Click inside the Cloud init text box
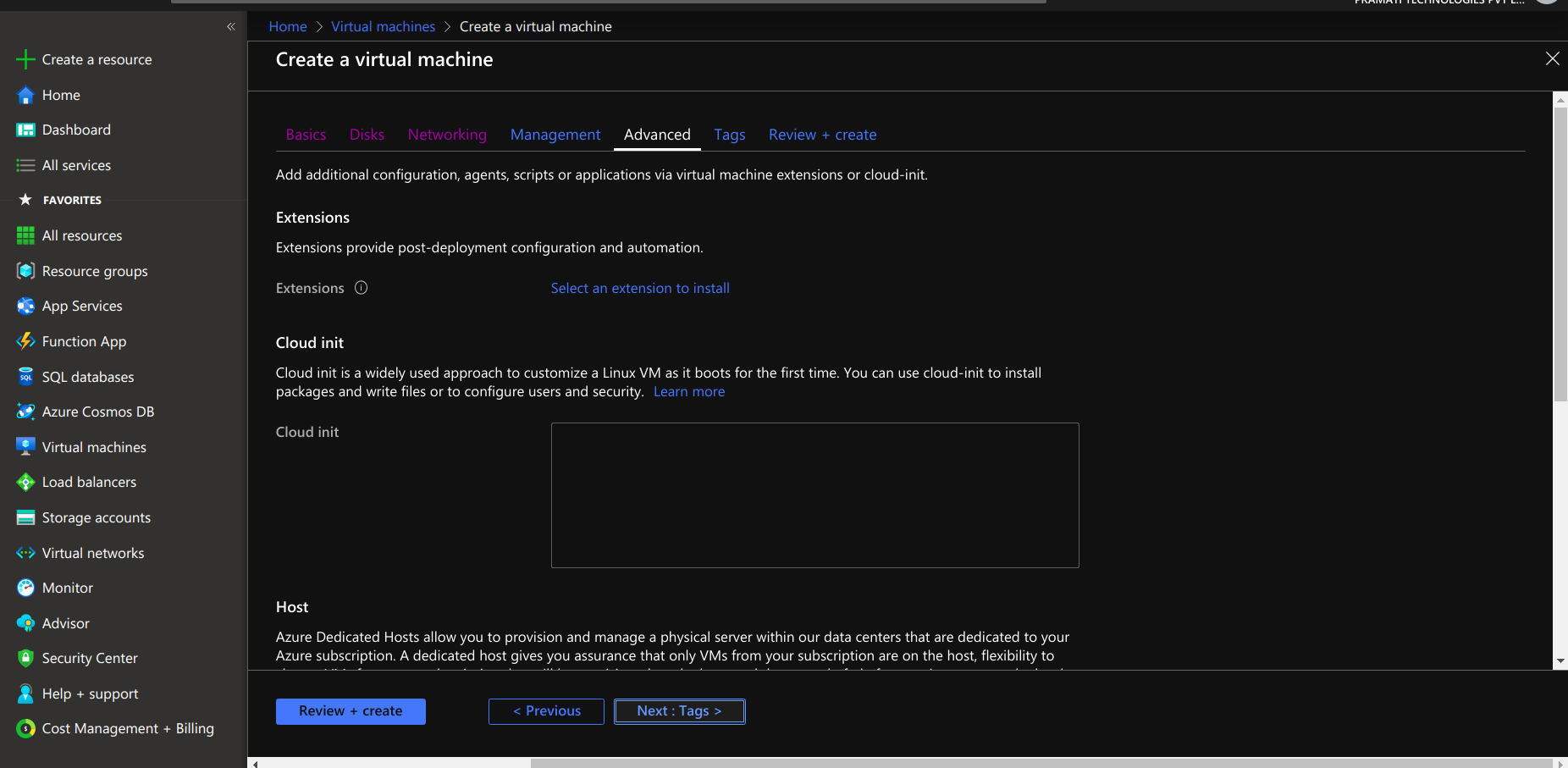The image size is (1568, 768). pyautogui.click(x=814, y=495)
